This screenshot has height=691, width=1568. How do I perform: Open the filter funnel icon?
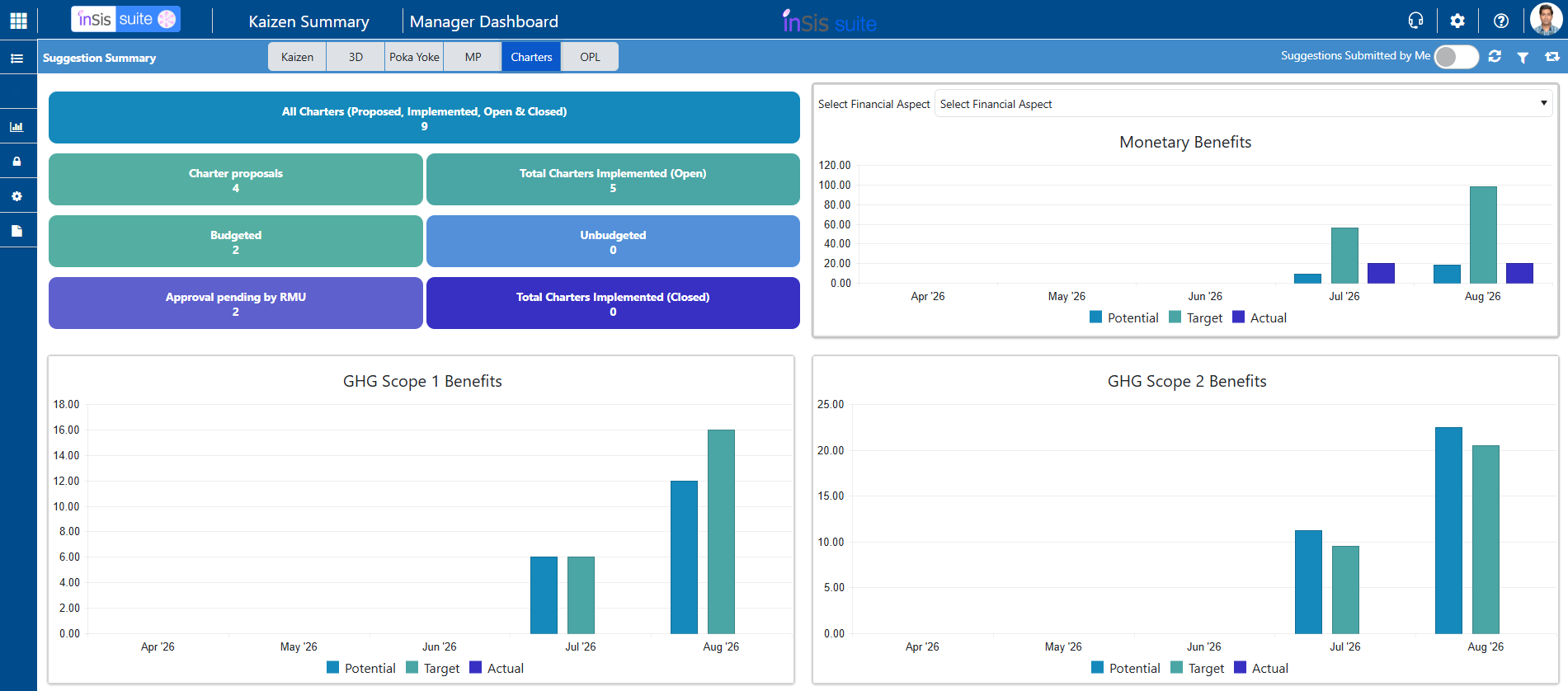point(1523,57)
